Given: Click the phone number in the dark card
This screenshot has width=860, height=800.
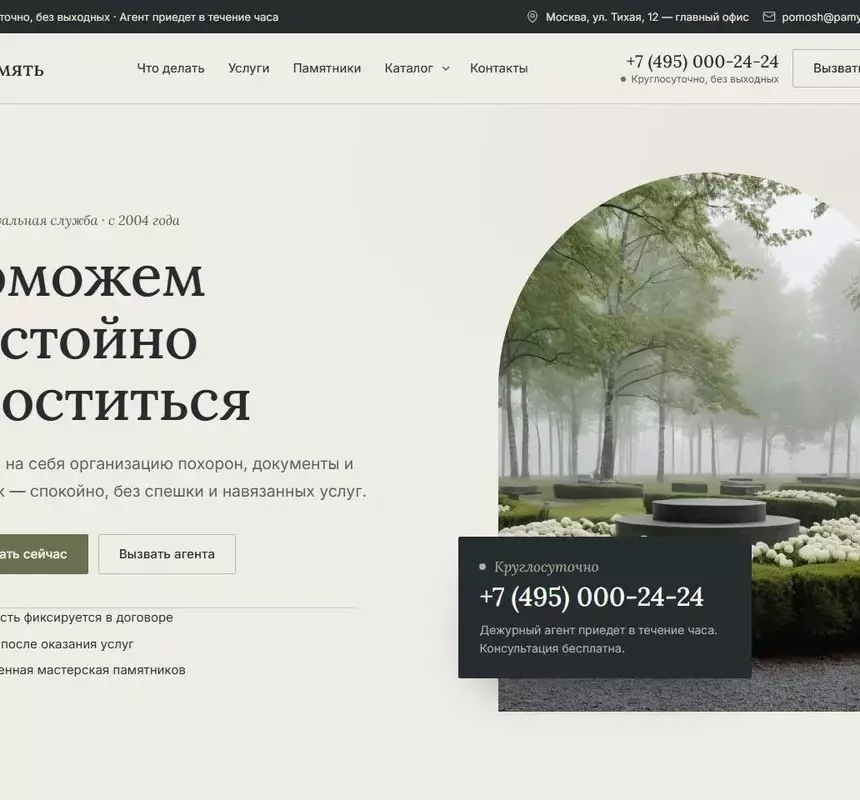Looking at the screenshot, I should (591, 597).
